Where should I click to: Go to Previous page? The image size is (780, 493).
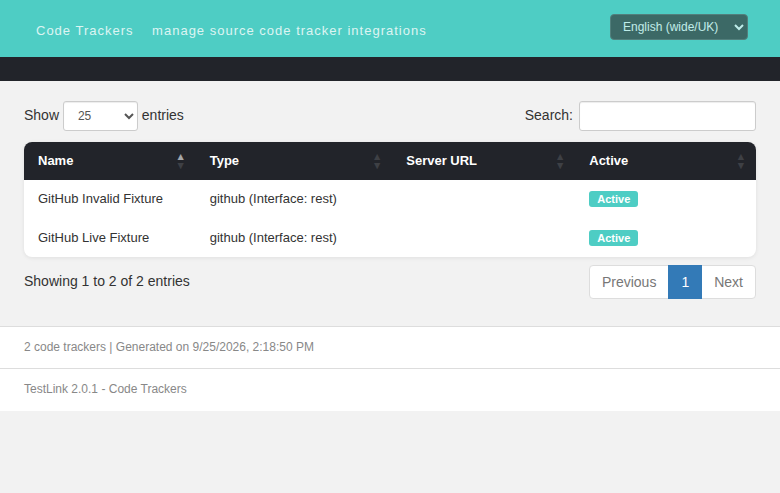click(x=629, y=282)
